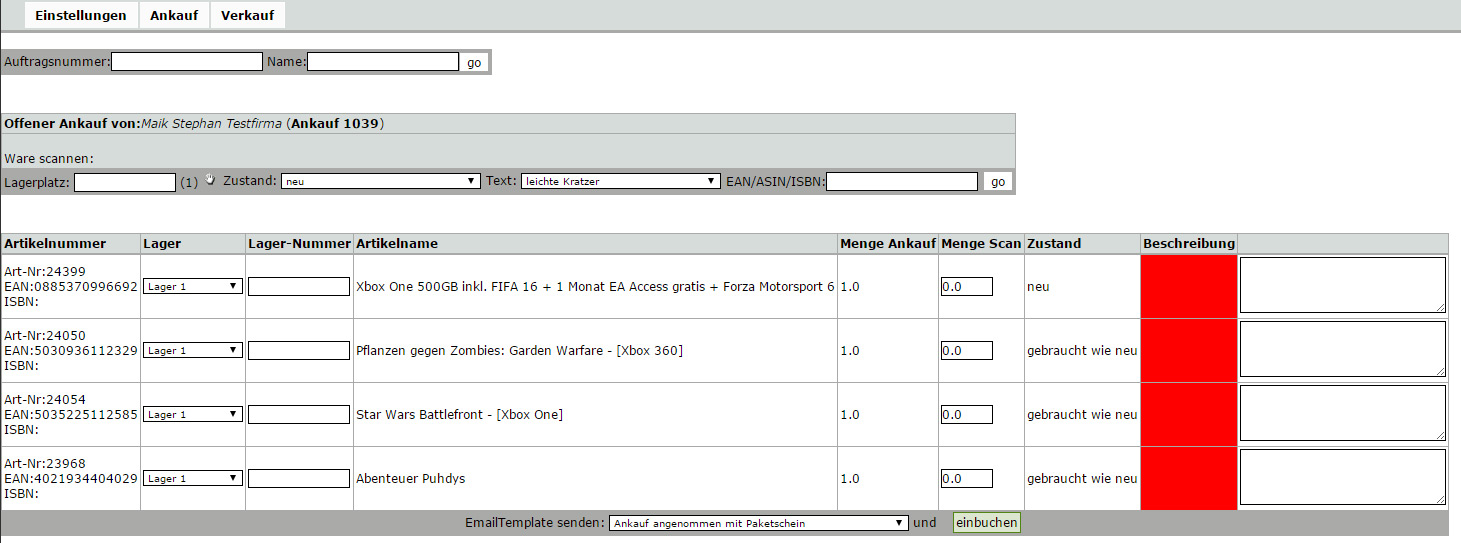This screenshot has height=543, width=1461.
Task: Click EAN:5035225112585 text
Action: tap(71, 414)
